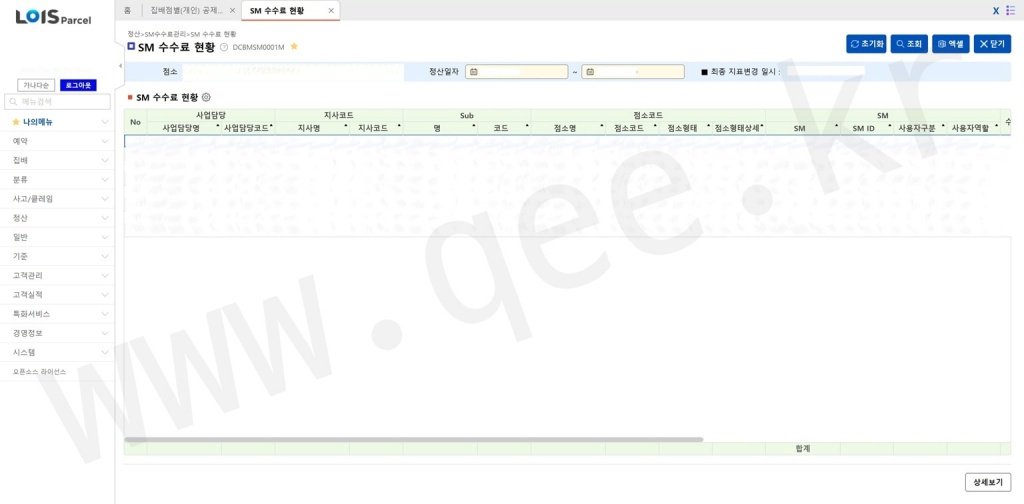Open the help icon beside SM 수수료 현황 title
1024x504 pixels.
pyautogui.click(x=224, y=47)
